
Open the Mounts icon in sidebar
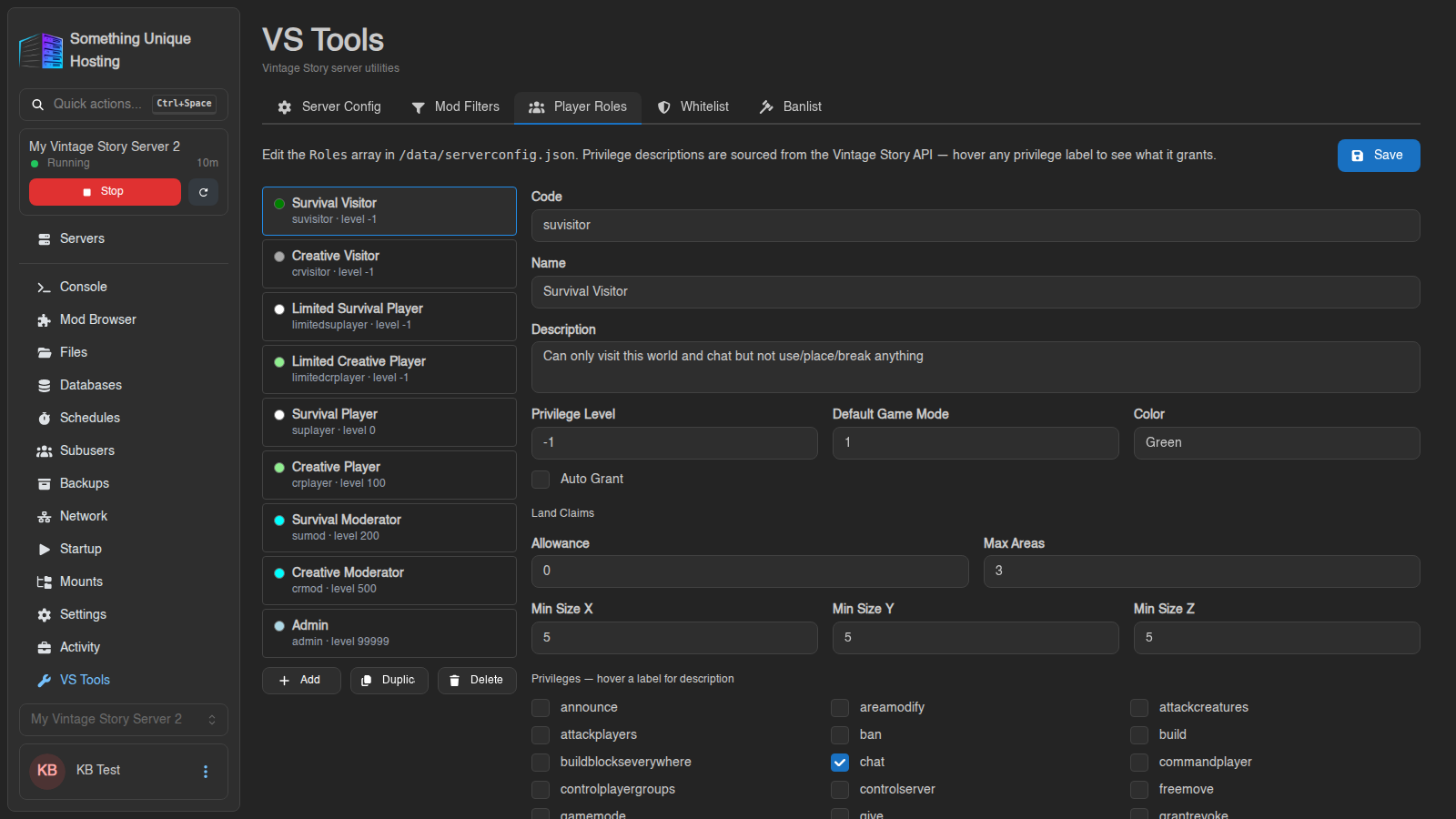tap(44, 582)
